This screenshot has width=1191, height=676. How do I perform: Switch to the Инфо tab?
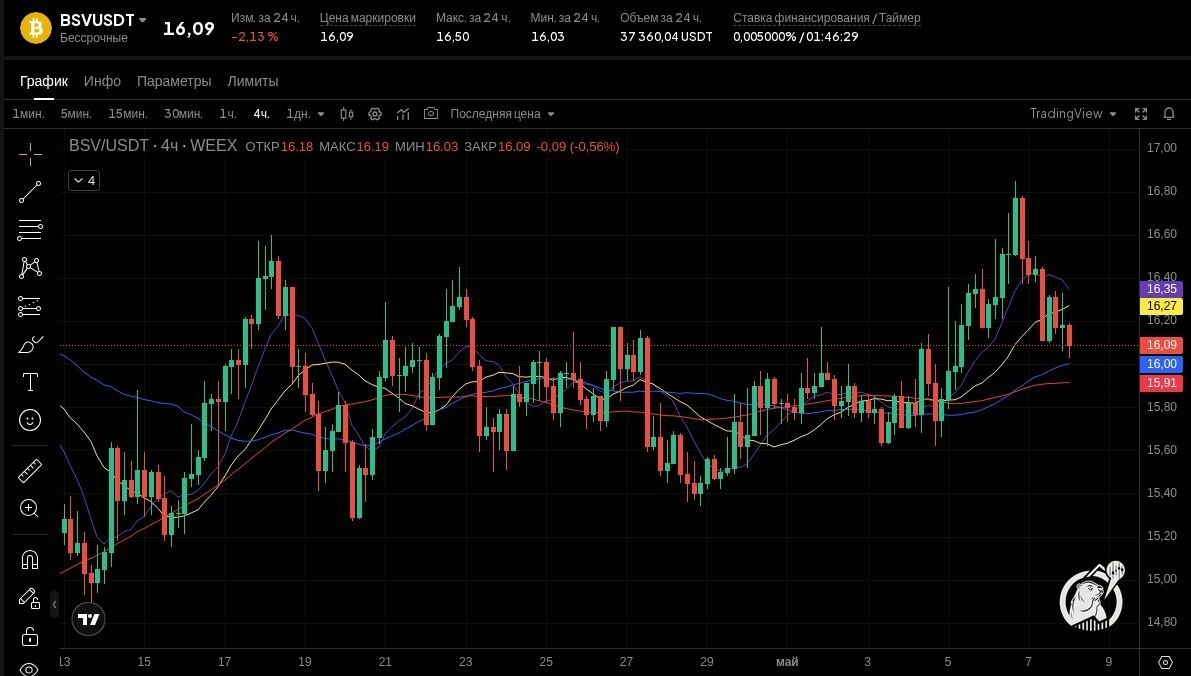(x=102, y=81)
